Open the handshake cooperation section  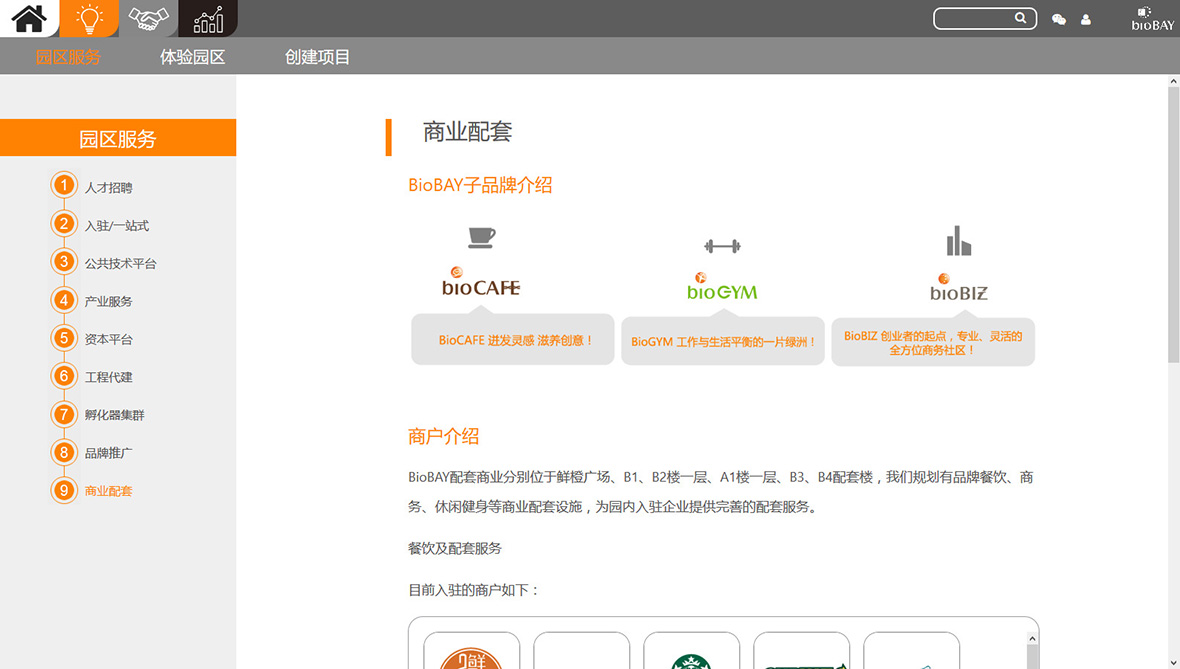[x=148, y=18]
